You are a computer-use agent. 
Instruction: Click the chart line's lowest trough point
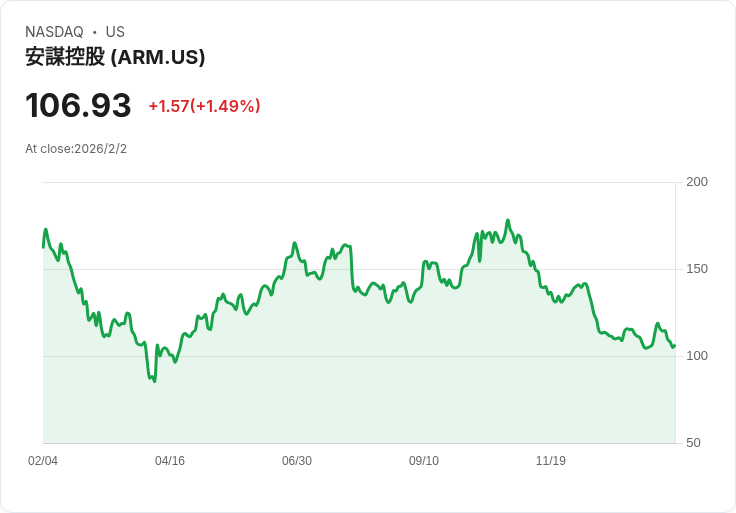click(x=154, y=381)
